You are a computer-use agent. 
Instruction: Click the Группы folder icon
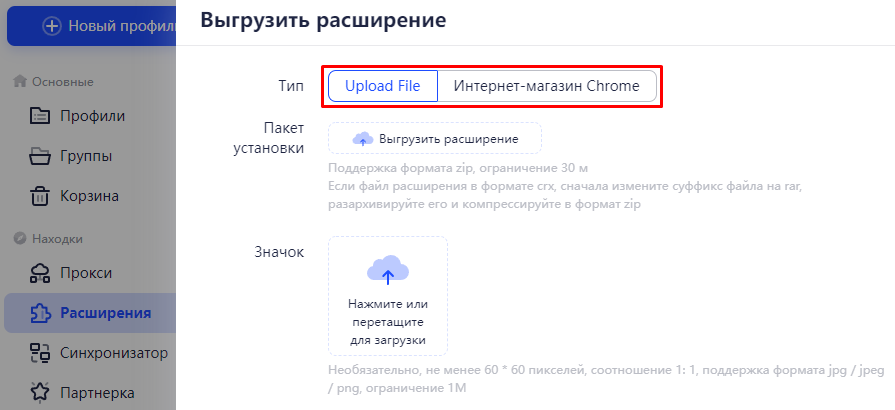(x=39, y=156)
